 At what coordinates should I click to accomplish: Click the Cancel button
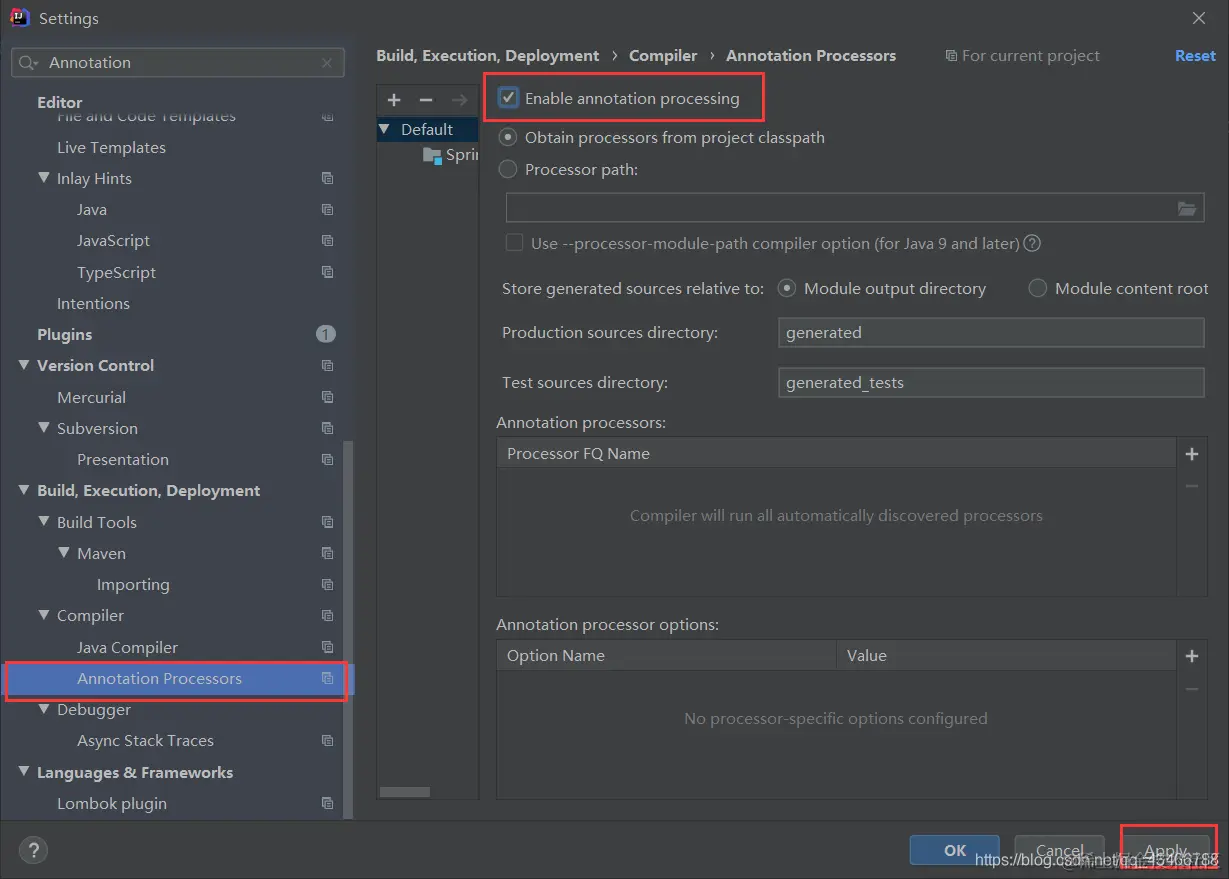pos(1059,850)
